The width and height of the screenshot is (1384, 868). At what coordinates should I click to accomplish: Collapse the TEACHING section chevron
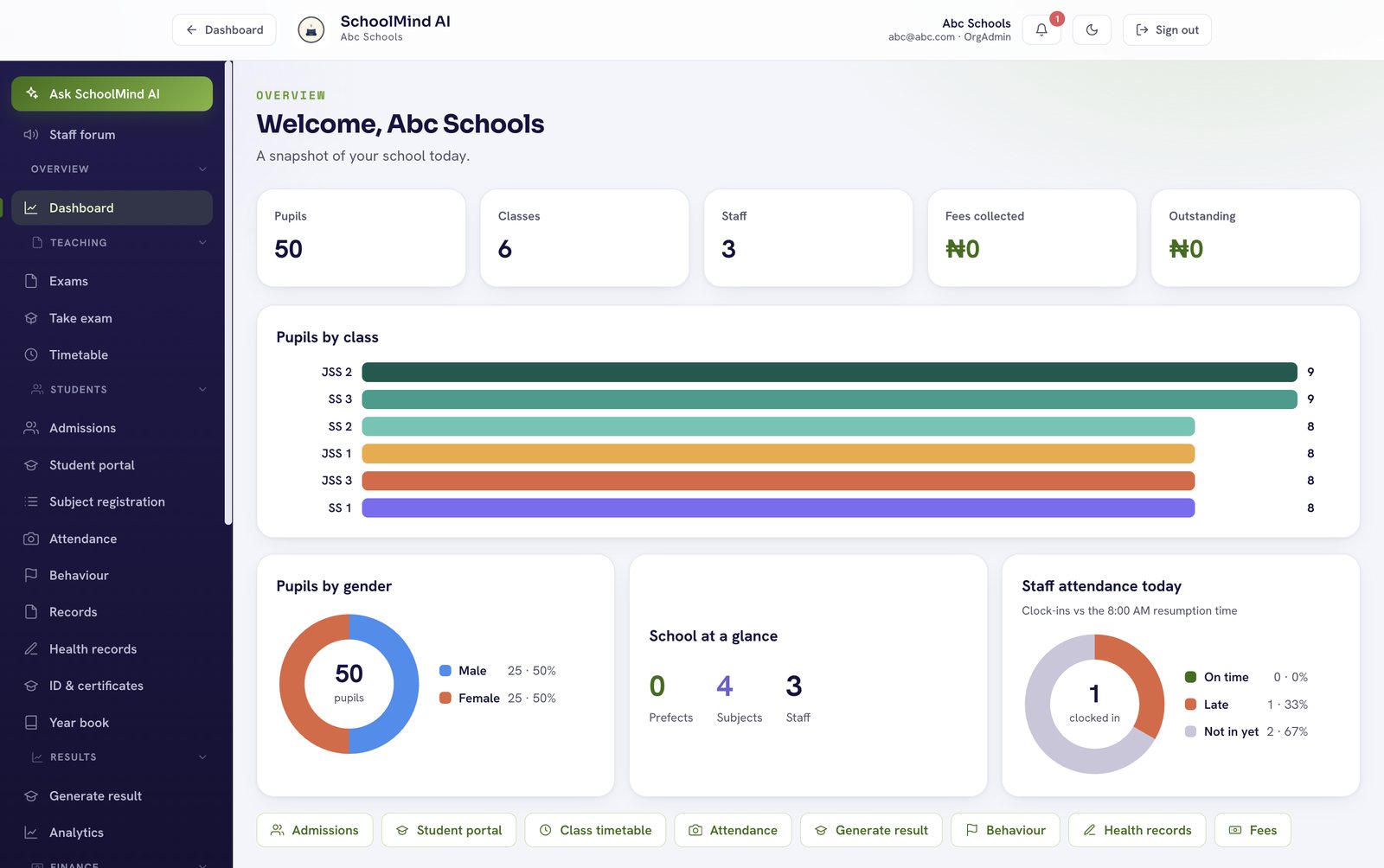click(x=202, y=243)
